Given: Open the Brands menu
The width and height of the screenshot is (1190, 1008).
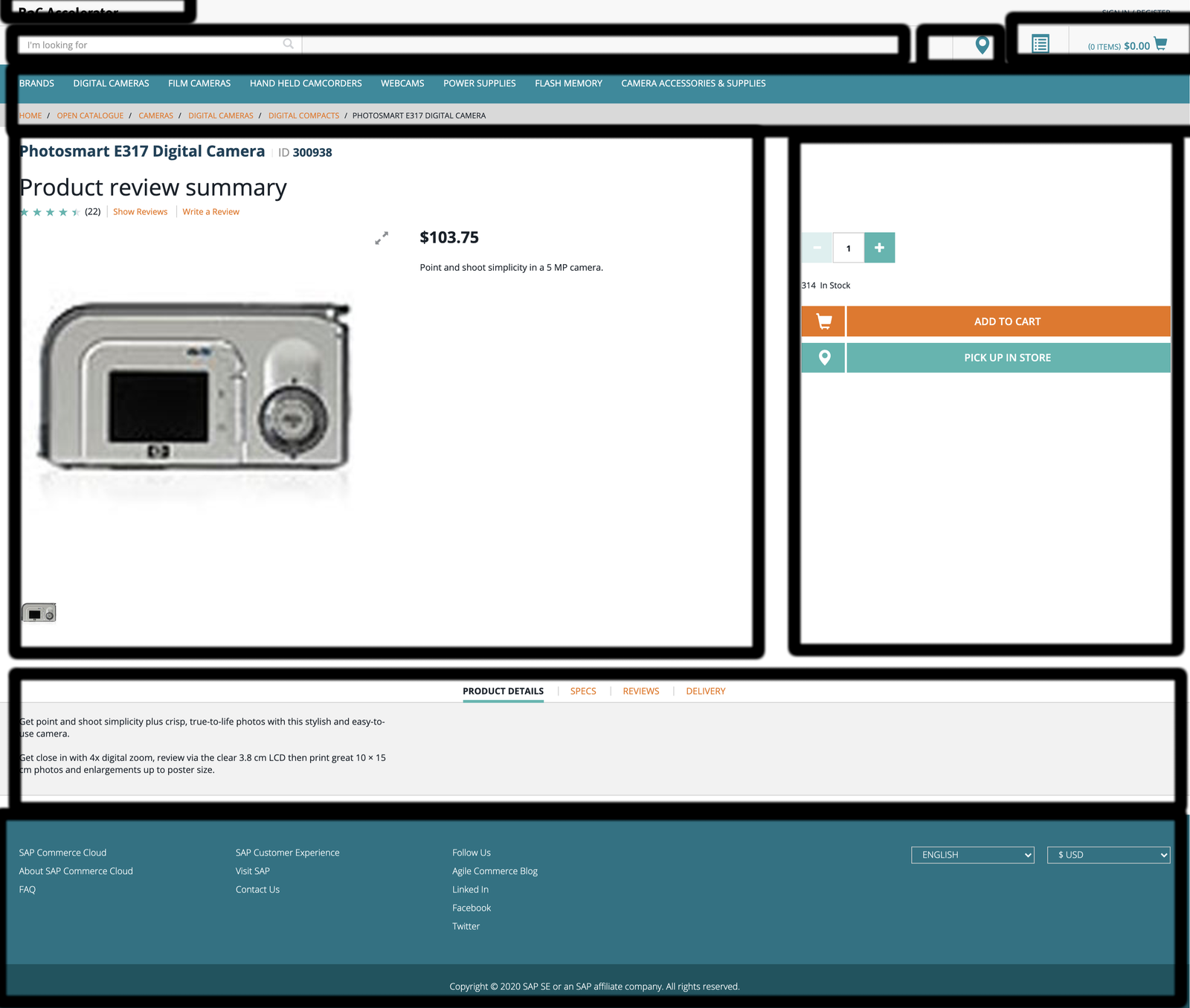Looking at the screenshot, I should (x=36, y=83).
